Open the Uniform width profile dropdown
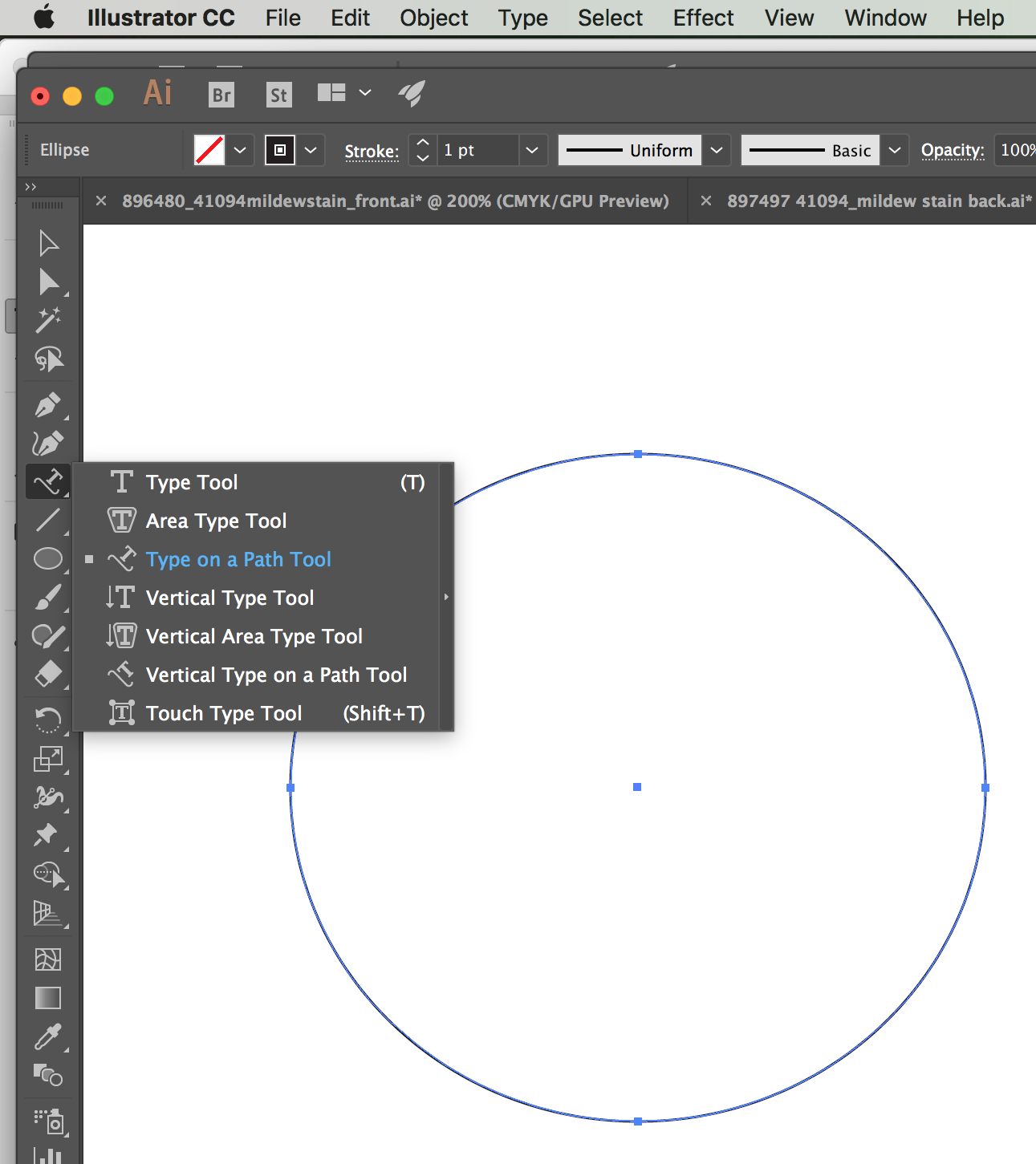 tap(717, 150)
